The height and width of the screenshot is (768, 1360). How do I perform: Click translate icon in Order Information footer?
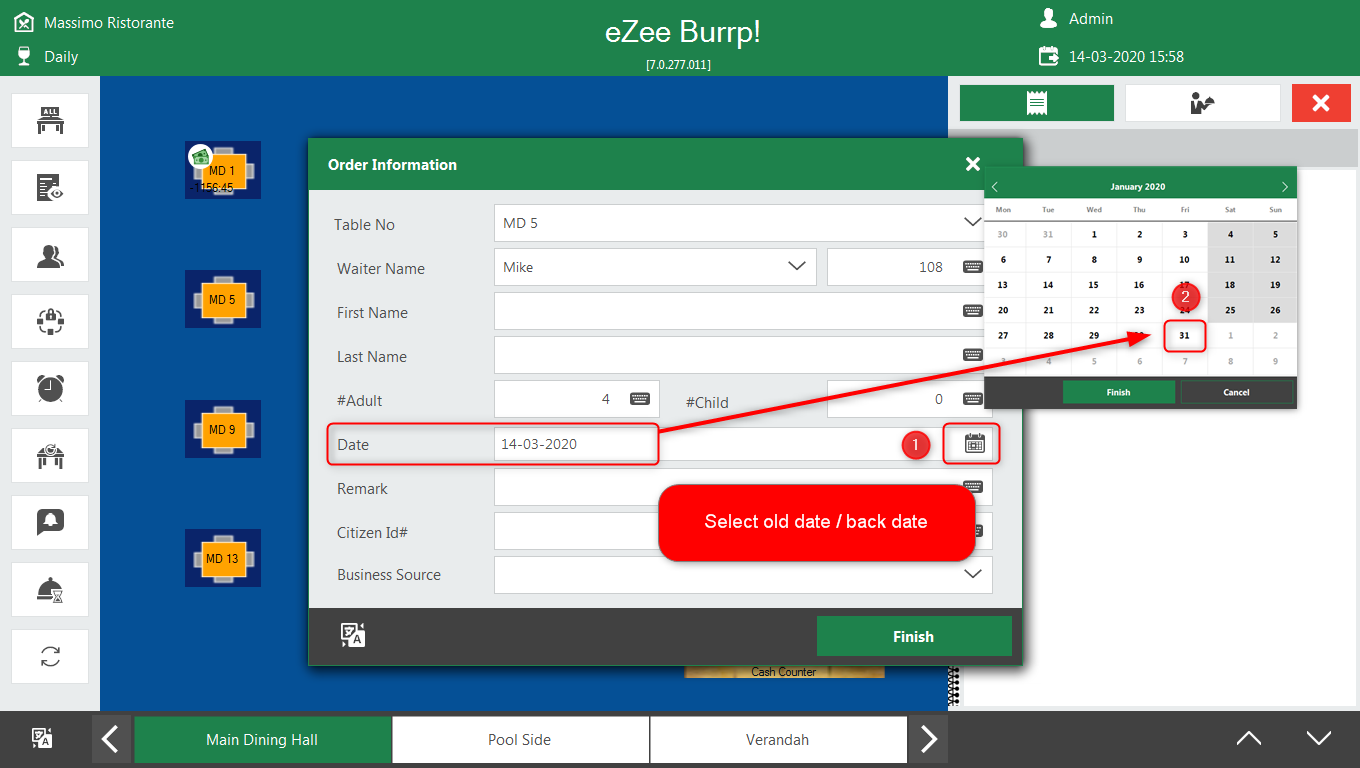(x=352, y=636)
